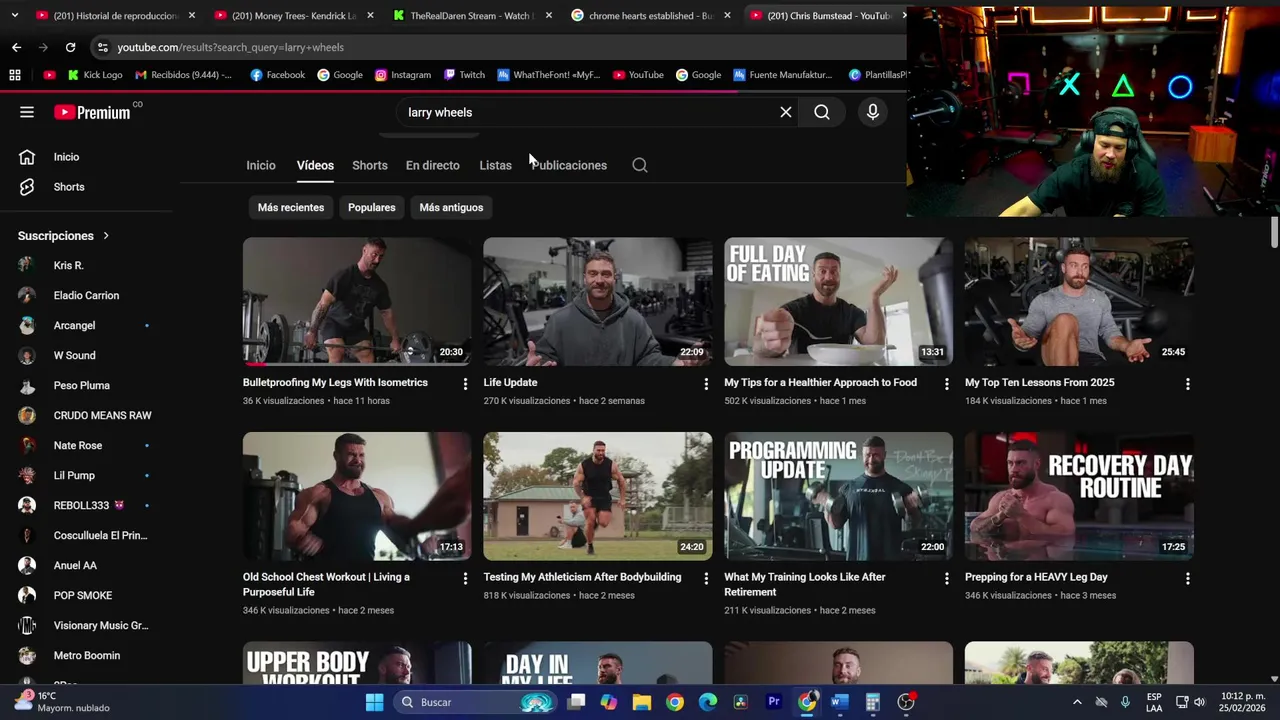1280x720 pixels.
Task: Filter videos by Más antiguos
Action: pos(451,207)
